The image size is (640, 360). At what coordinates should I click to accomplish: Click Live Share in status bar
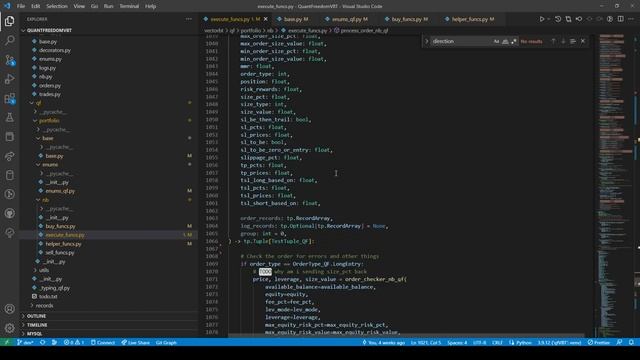(136, 342)
